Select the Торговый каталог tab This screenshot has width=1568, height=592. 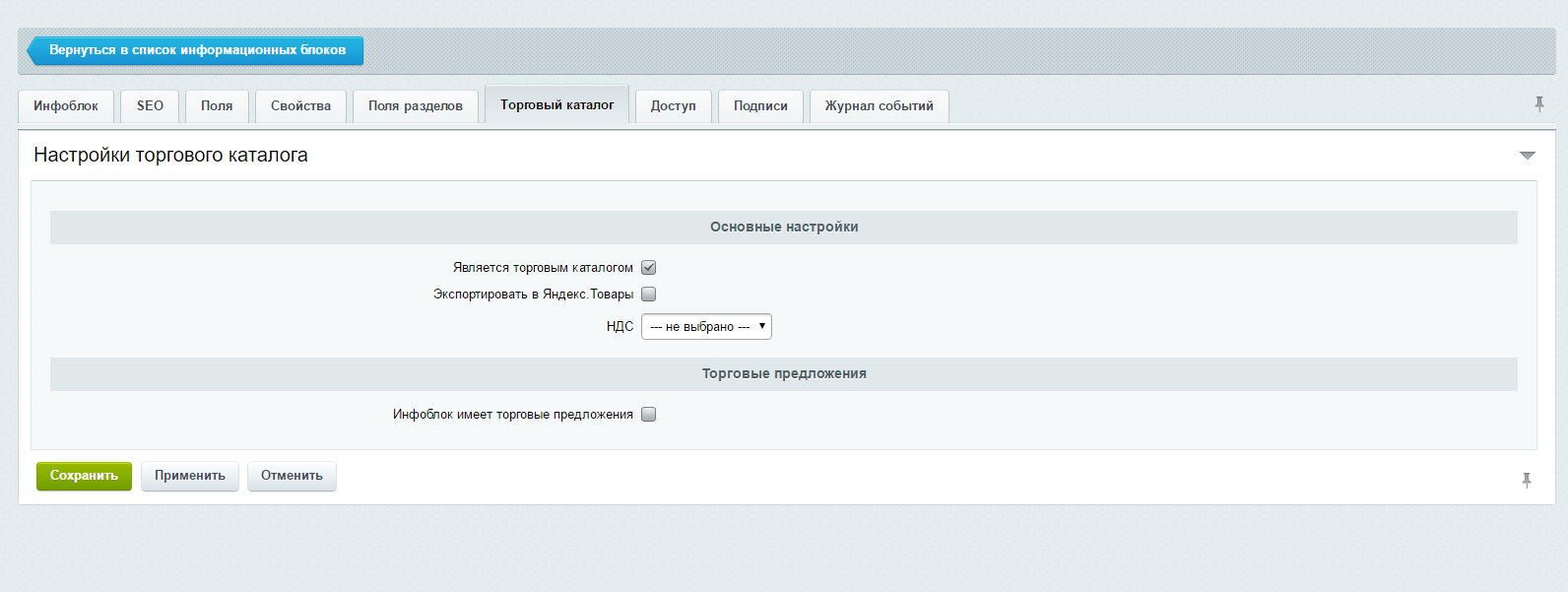[x=556, y=105]
